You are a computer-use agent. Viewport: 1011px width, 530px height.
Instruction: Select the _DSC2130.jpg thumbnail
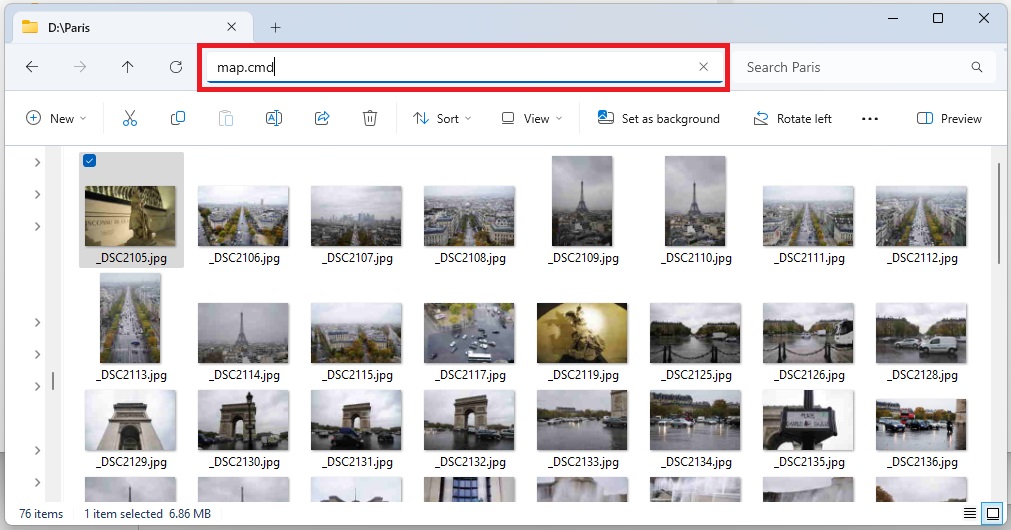(x=243, y=420)
